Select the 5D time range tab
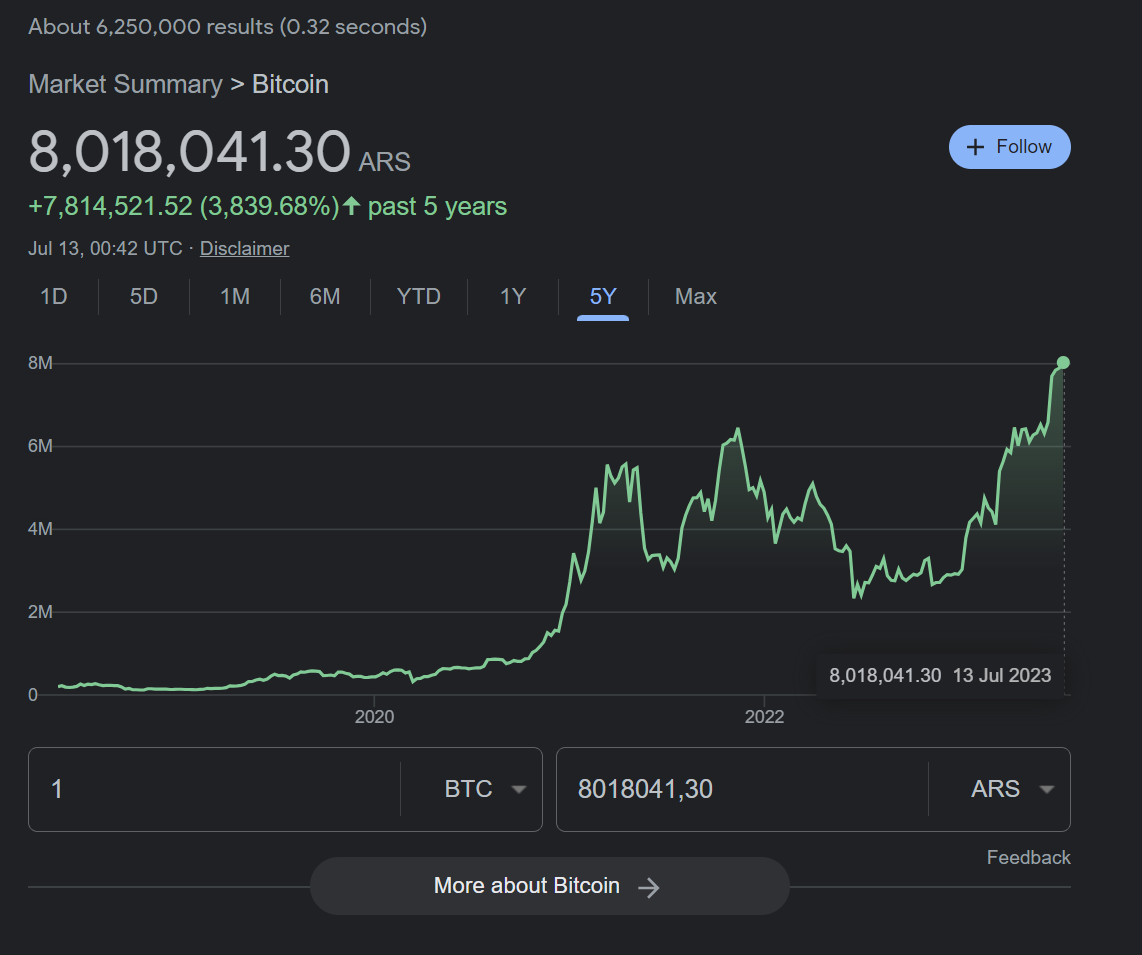This screenshot has width=1142, height=955. 144,297
